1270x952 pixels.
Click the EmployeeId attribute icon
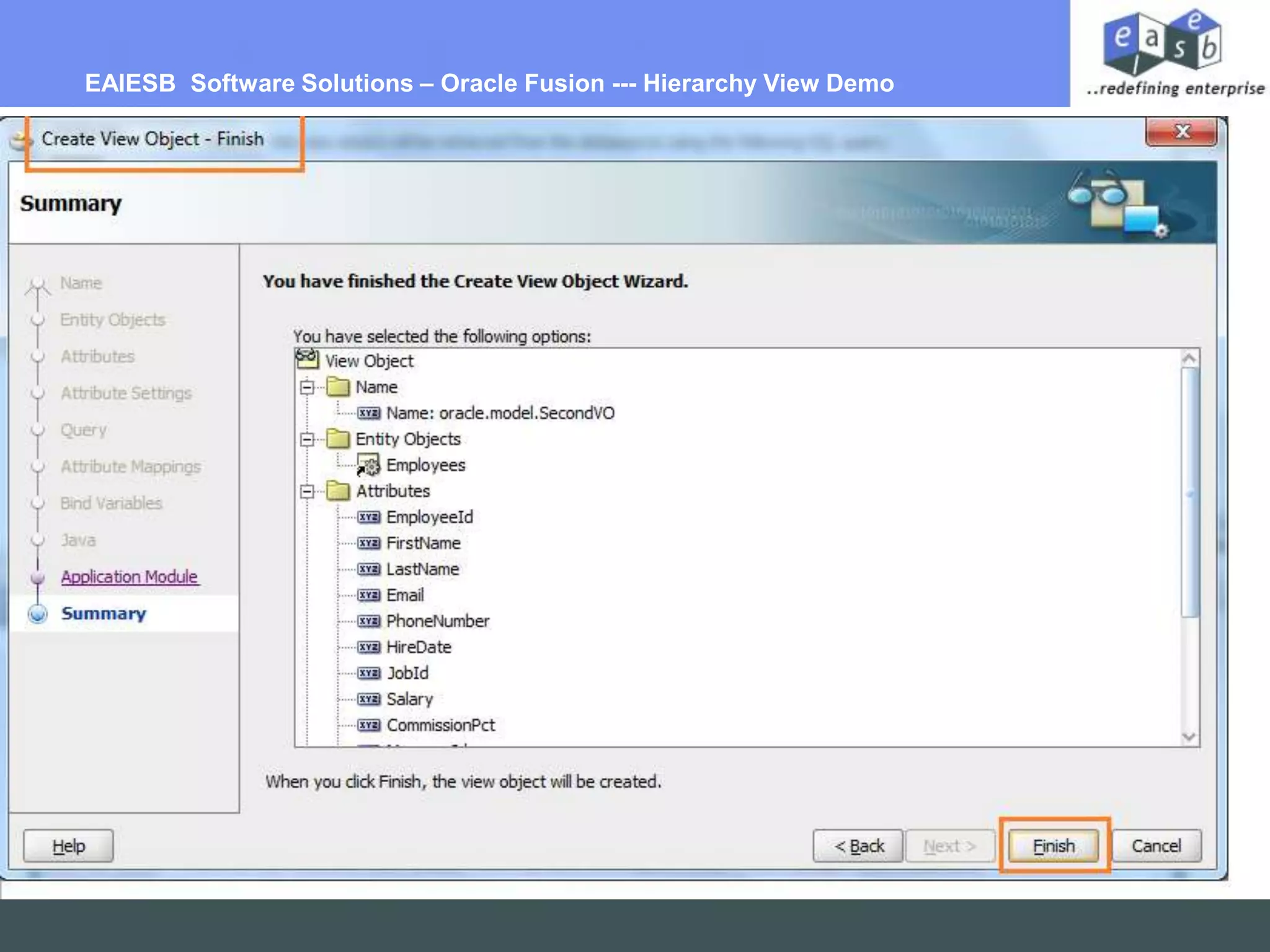369,517
